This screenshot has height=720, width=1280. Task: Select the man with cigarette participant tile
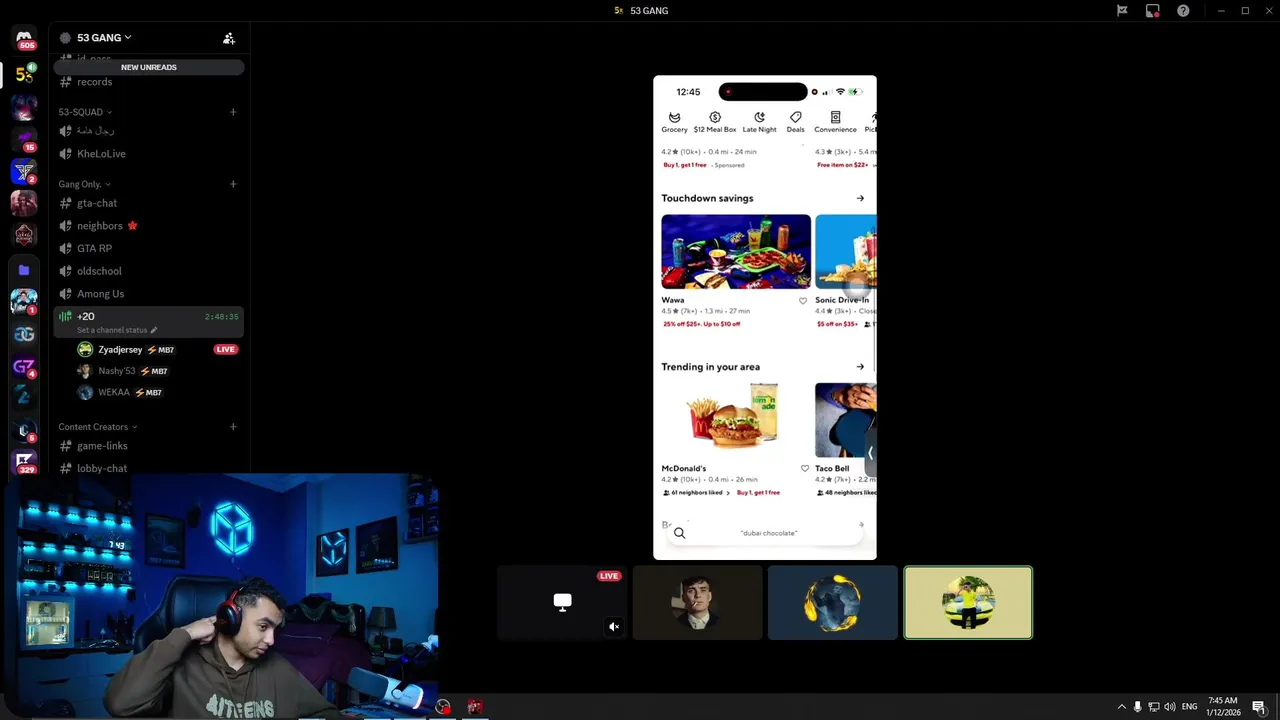[x=698, y=603]
